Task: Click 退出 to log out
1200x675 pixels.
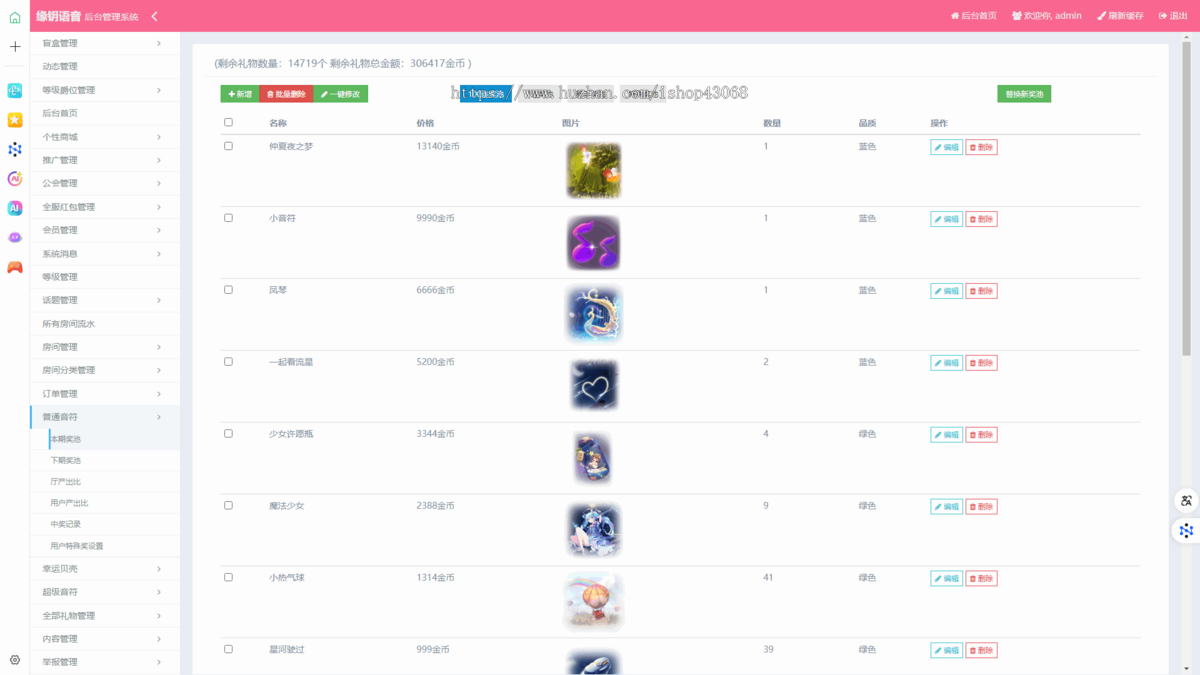Action: tap(1173, 16)
